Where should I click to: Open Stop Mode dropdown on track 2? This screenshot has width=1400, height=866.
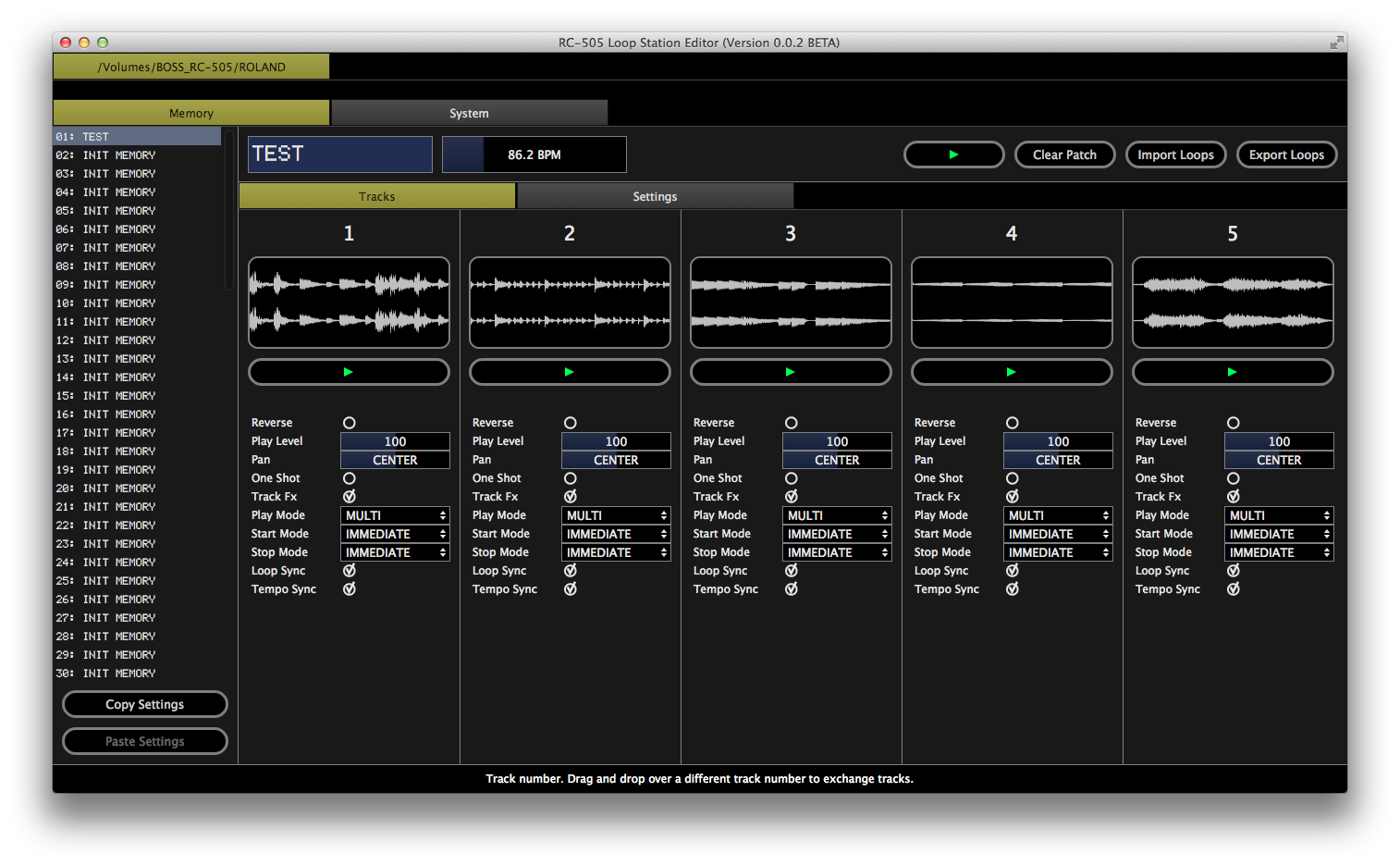pyautogui.click(x=616, y=552)
